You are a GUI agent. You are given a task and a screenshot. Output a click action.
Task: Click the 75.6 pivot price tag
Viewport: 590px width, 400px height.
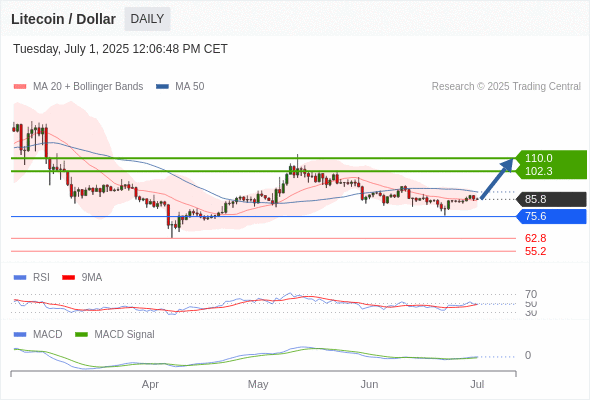(x=551, y=216)
